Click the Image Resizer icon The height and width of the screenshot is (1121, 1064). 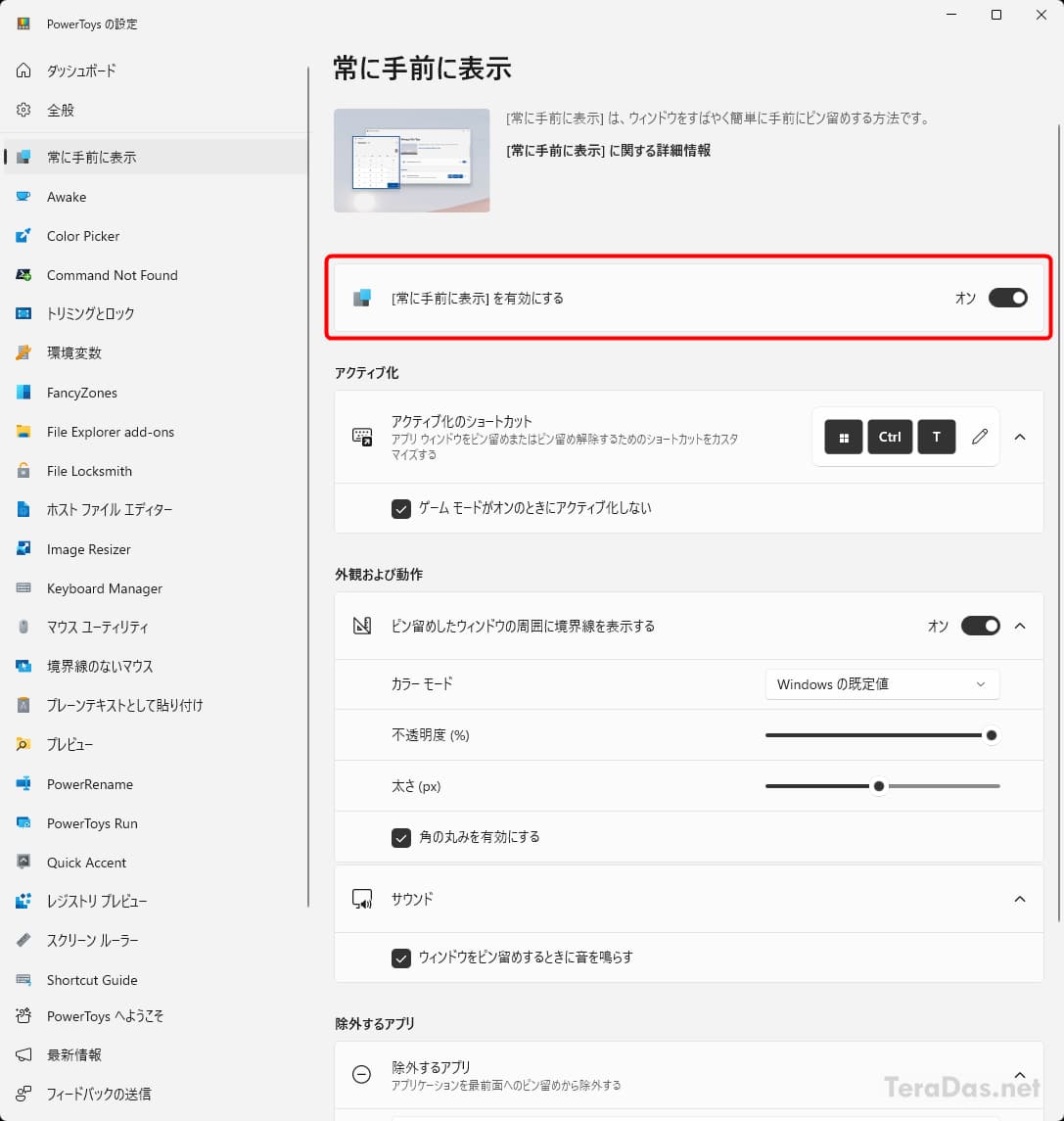(x=23, y=548)
